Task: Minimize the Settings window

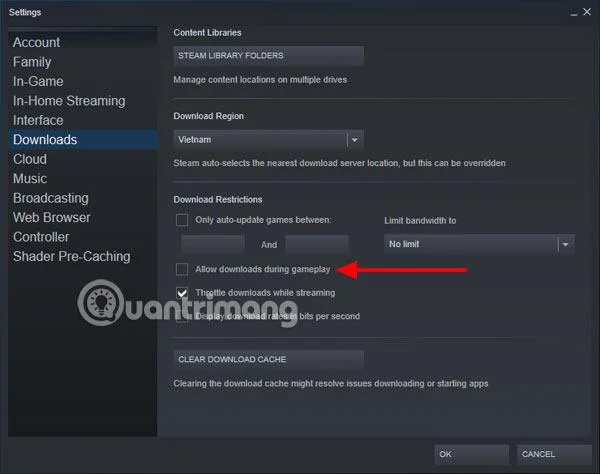Action: (574, 13)
